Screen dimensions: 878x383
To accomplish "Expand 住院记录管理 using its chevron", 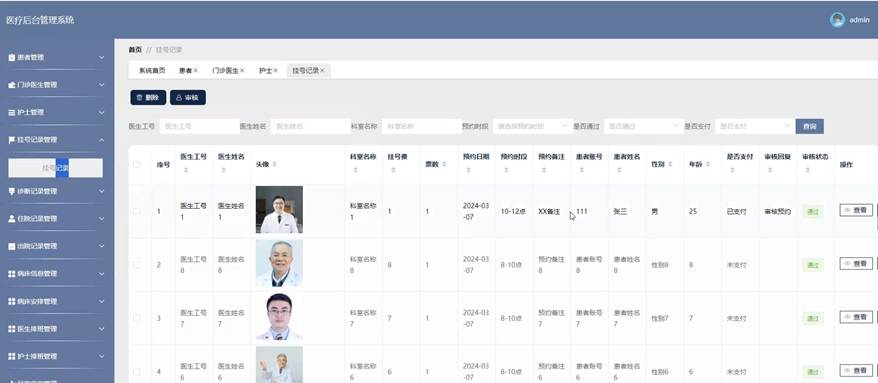I will [101, 219].
